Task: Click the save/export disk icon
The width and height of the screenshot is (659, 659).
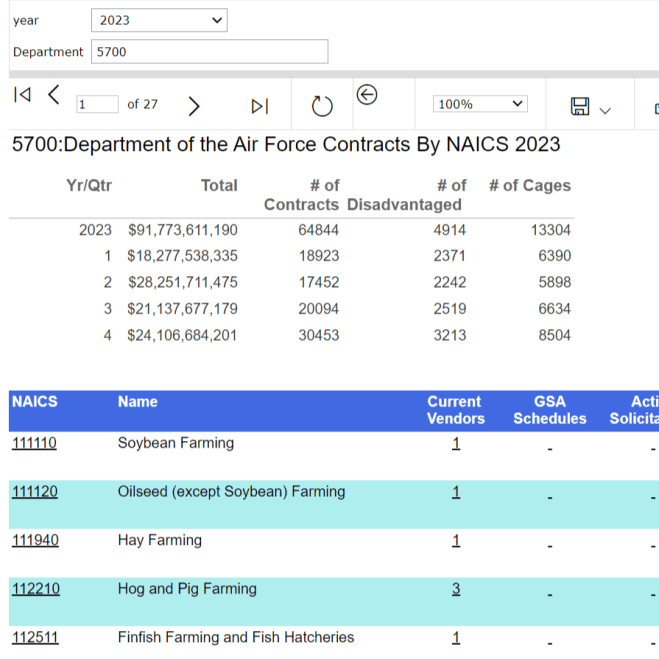Action: click(x=580, y=106)
